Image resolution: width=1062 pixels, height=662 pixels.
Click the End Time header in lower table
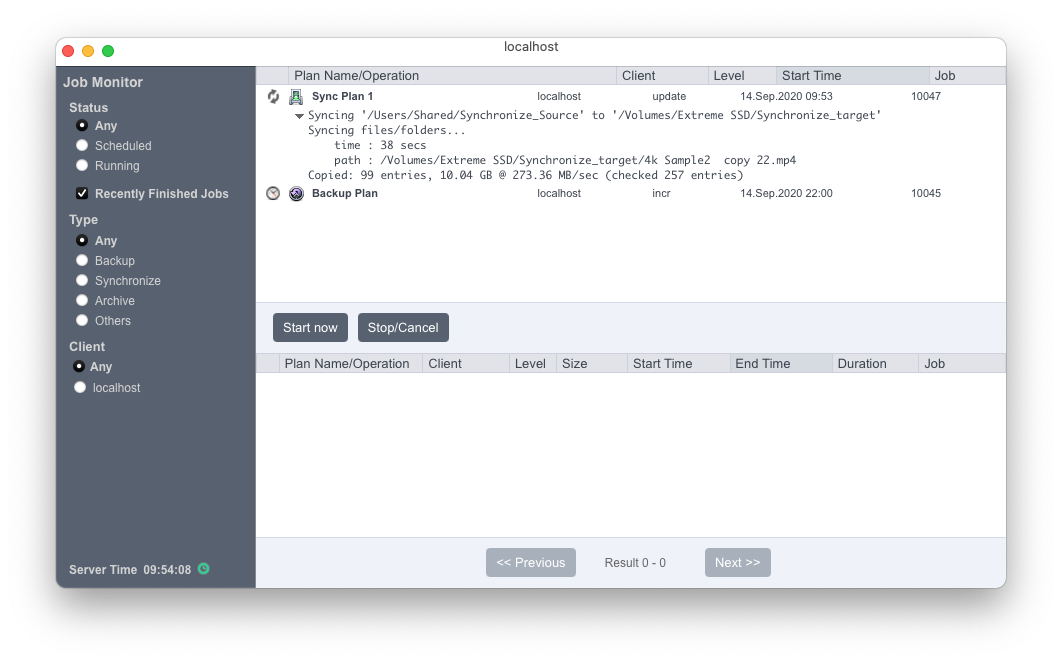(780, 364)
